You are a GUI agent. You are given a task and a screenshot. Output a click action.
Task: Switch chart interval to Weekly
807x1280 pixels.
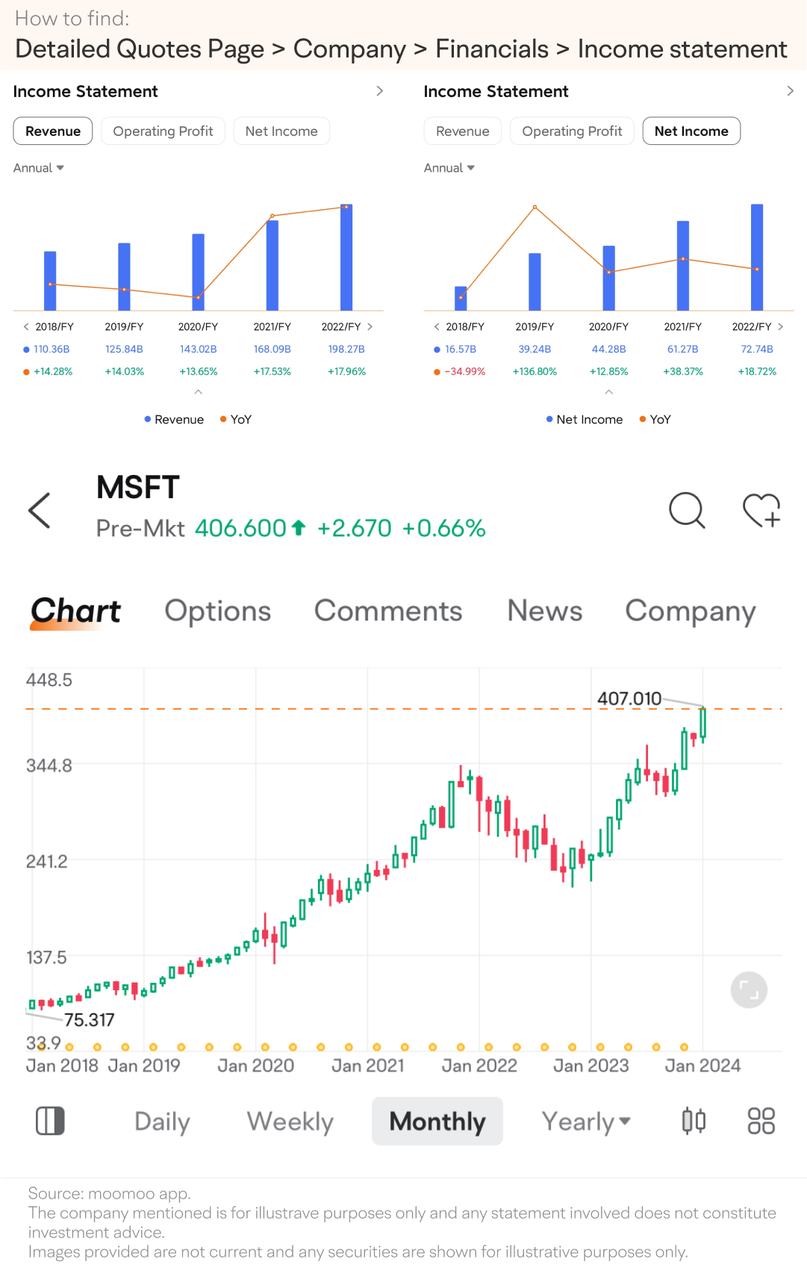[x=289, y=1121]
